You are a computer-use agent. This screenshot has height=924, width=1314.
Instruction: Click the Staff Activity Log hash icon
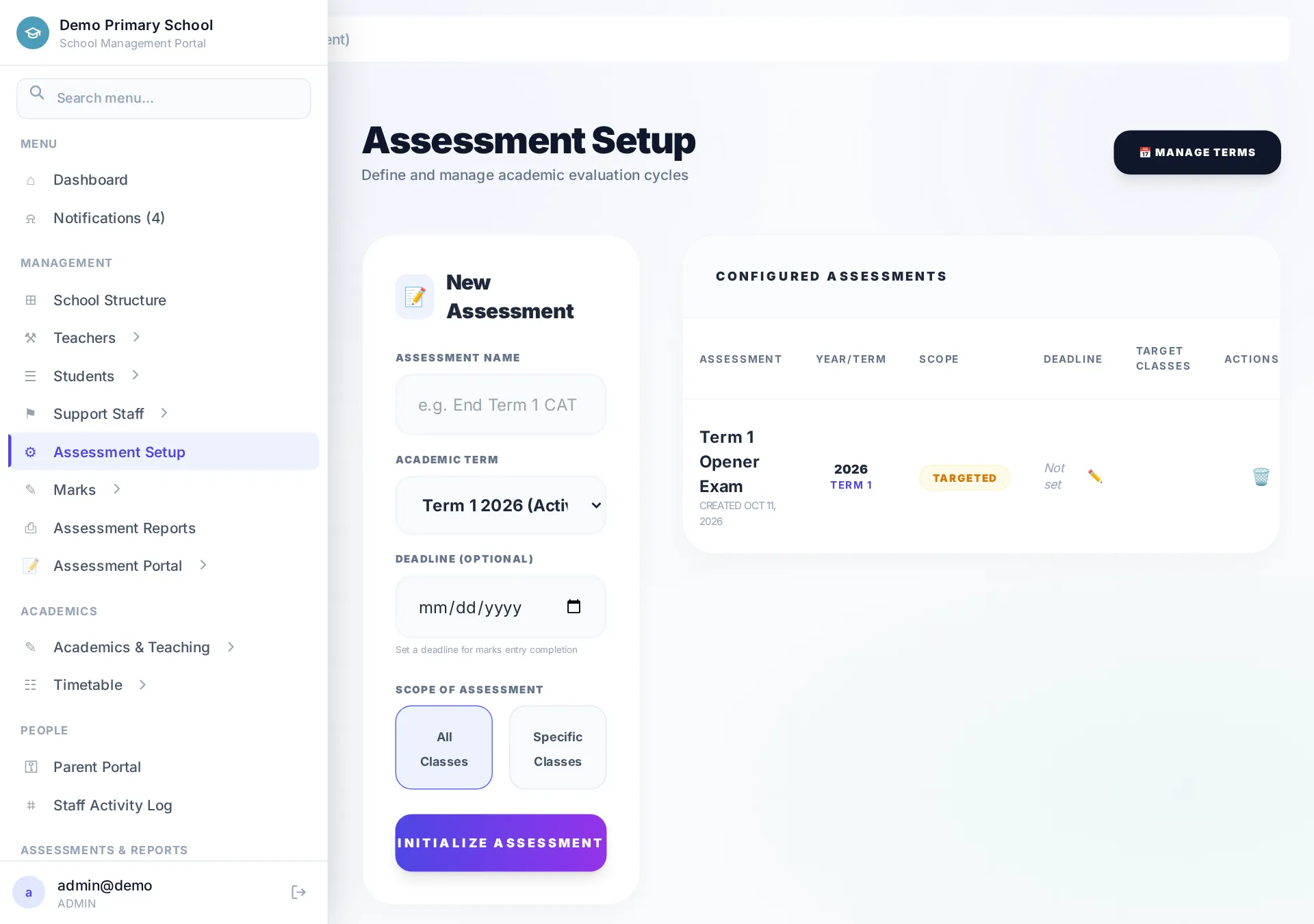[x=31, y=806]
